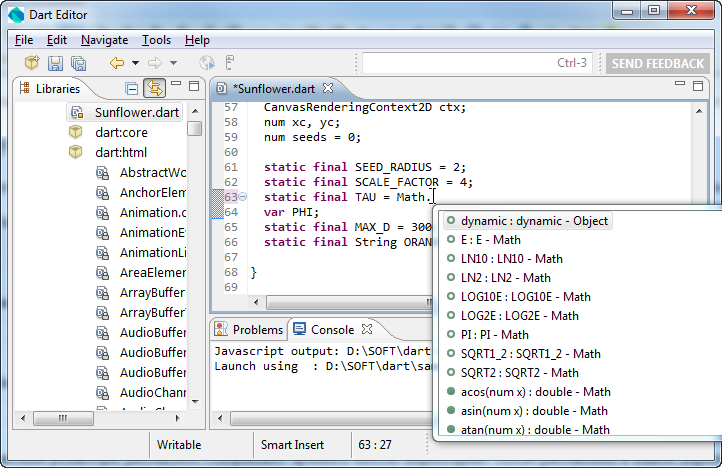Screen dimensions: 722x468
Task: Click the Libraries scrollbar down arrow
Action: tap(195, 402)
